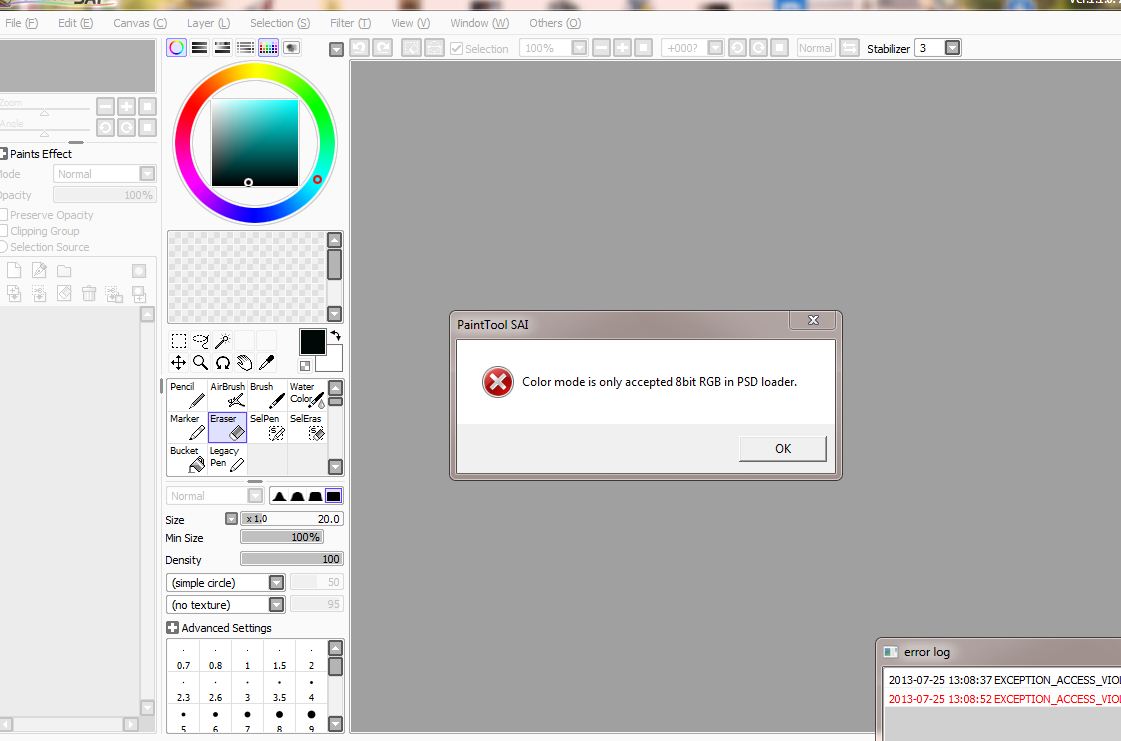
Task: Select the SelPen tool
Action: [267, 427]
